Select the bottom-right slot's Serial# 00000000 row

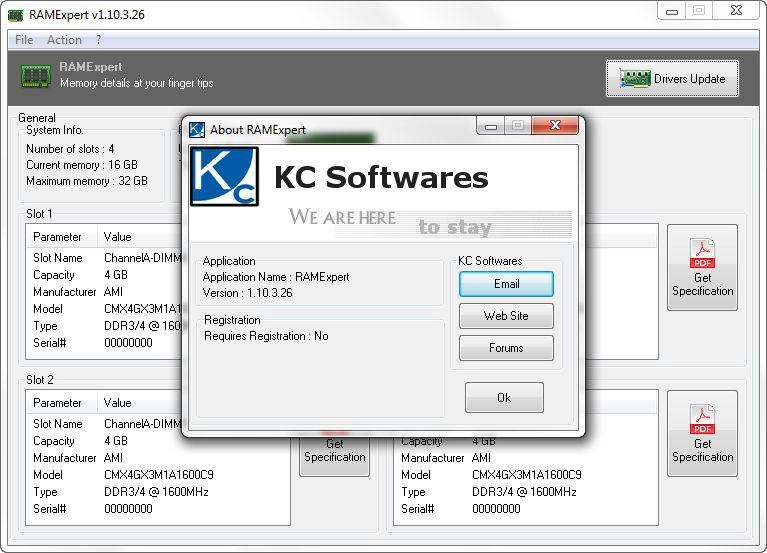pyautogui.click(x=526, y=509)
